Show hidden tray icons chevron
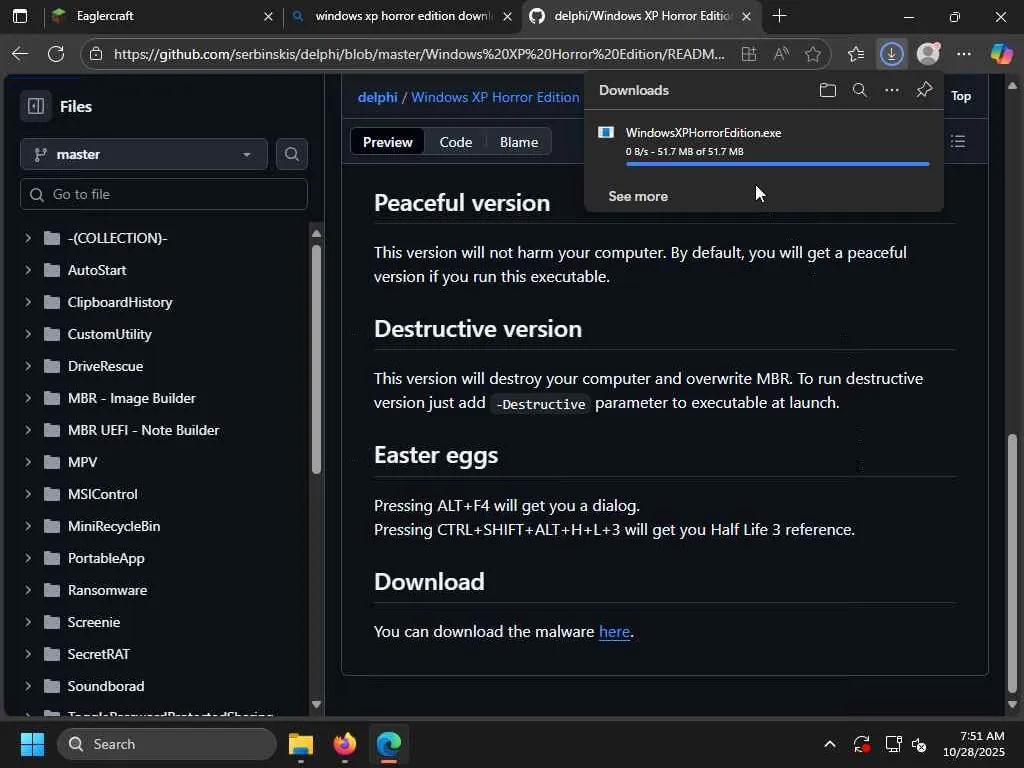The height and width of the screenshot is (768, 1024). [829, 744]
